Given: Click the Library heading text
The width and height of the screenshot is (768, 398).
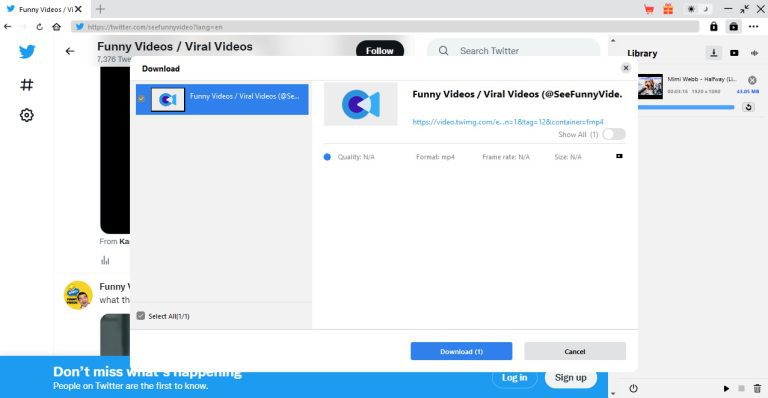Looking at the screenshot, I should (642, 53).
